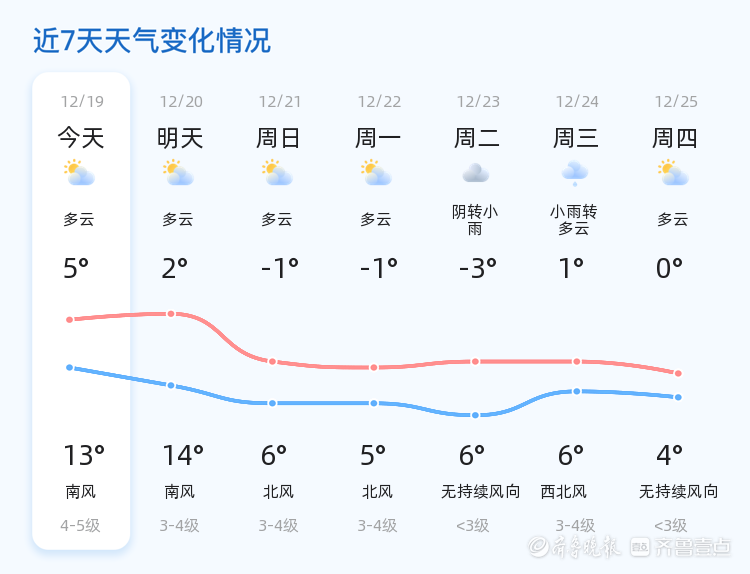Click the 近7天天气变化情况 title
This screenshot has height=574, width=750.
tap(152, 41)
